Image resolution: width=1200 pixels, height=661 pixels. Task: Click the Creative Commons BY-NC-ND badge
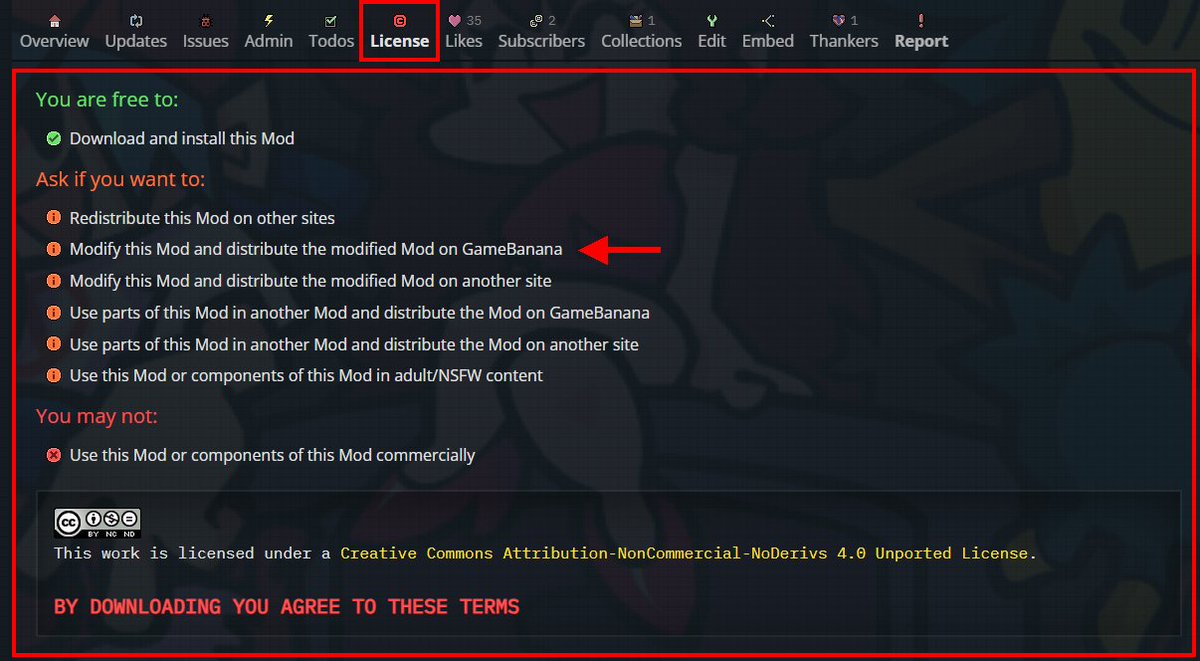tap(97, 522)
